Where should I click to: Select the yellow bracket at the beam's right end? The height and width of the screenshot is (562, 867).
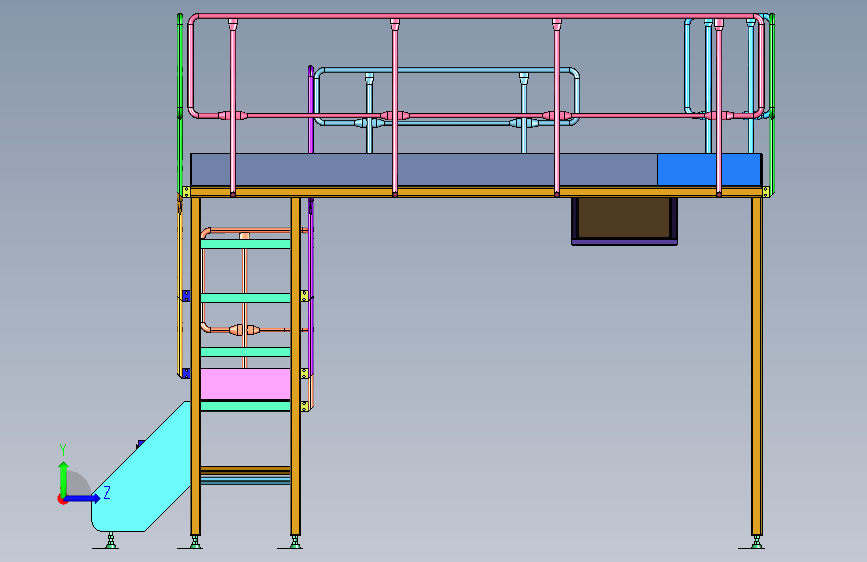[766, 192]
